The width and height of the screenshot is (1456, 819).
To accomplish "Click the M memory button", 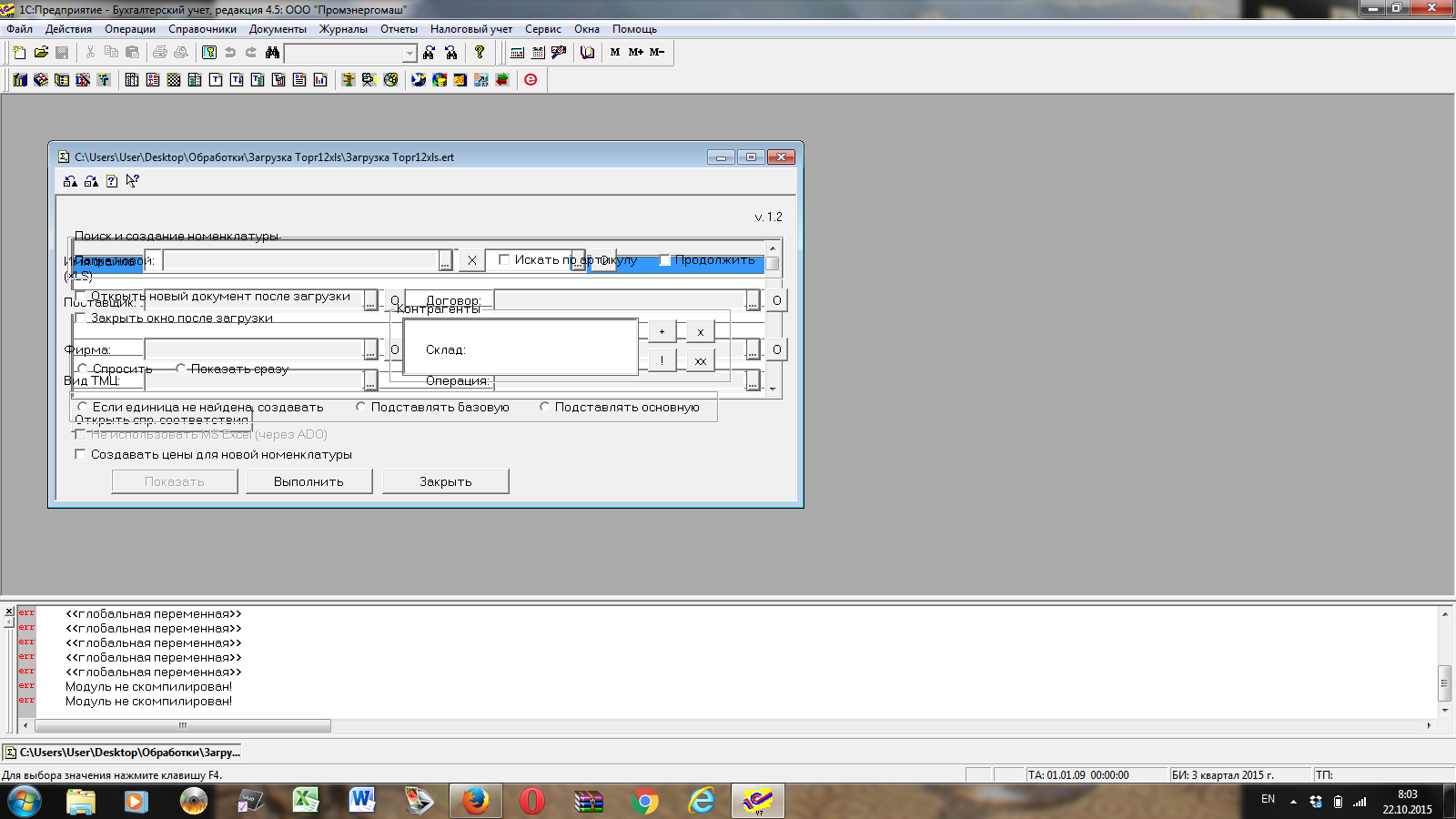I will (615, 53).
